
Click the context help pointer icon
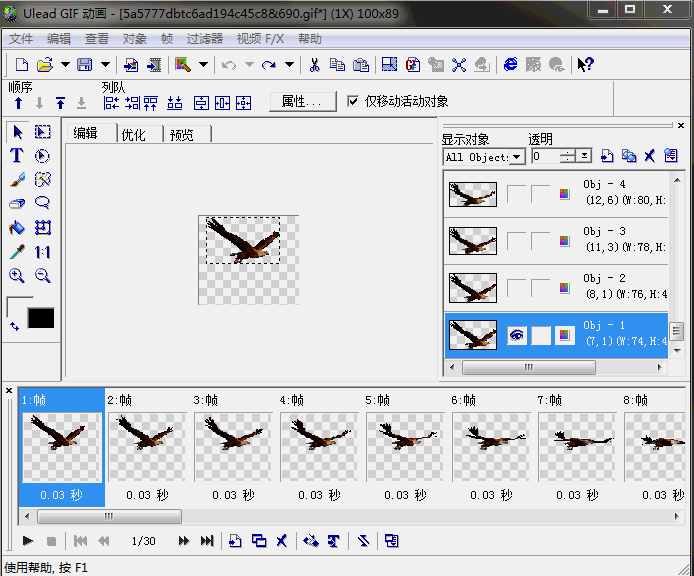click(585, 65)
